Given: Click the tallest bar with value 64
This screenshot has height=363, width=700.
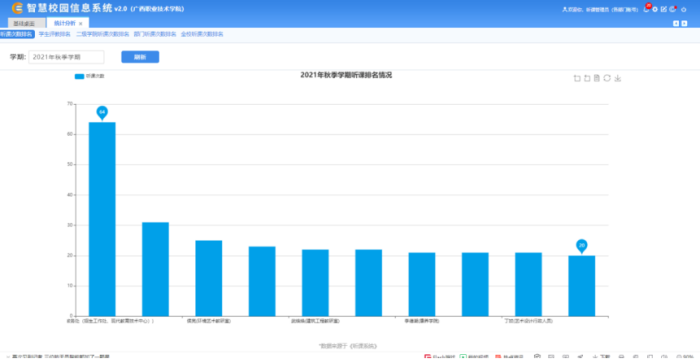Looking at the screenshot, I should point(102,219).
